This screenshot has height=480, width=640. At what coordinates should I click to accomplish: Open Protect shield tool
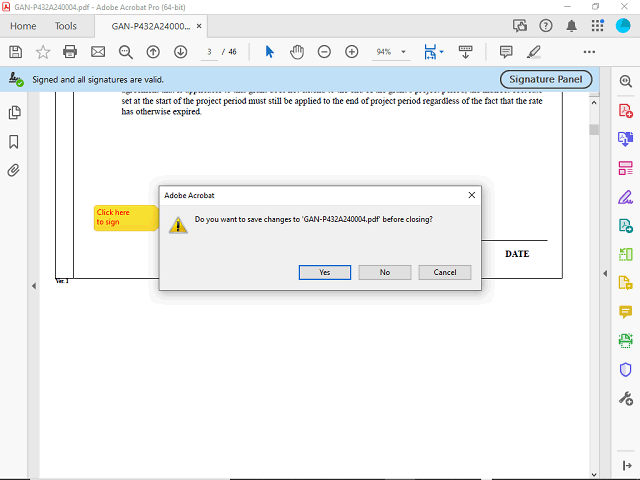point(625,369)
